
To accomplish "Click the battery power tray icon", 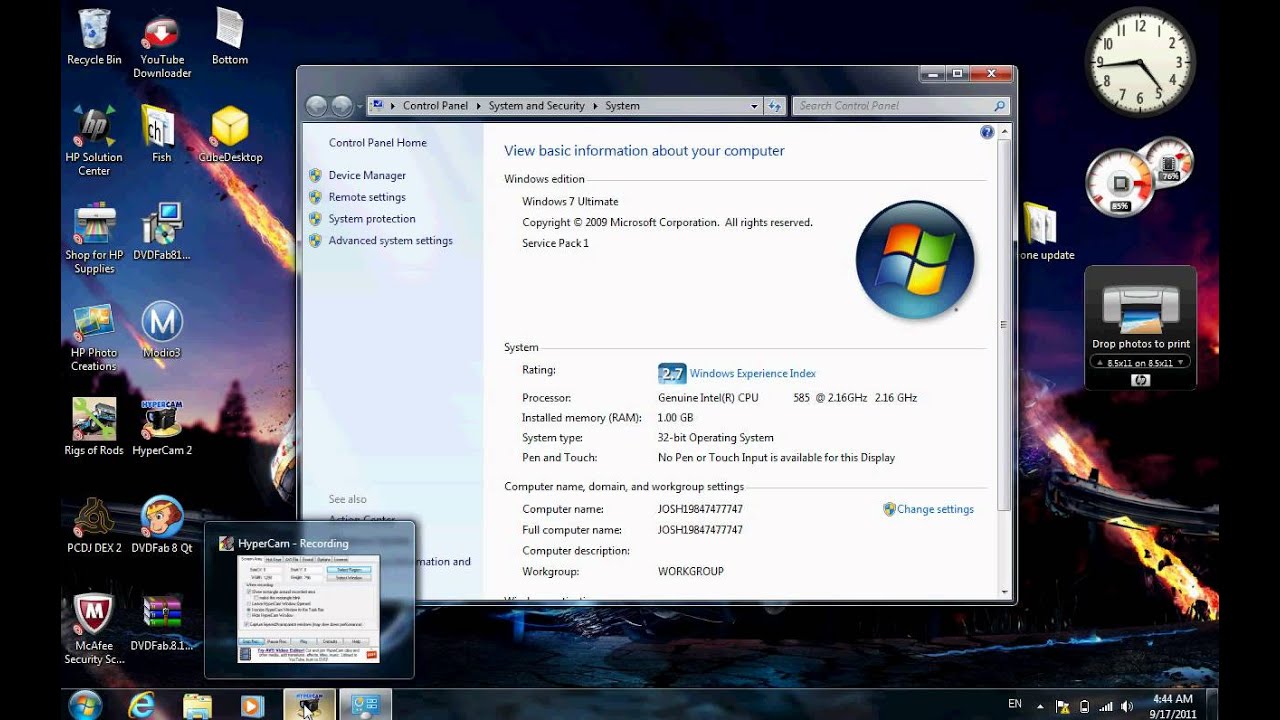I will click(x=1085, y=706).
